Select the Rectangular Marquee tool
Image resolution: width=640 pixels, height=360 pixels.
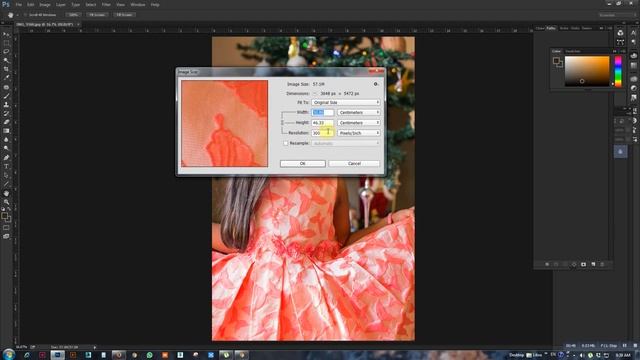click(x=6, y=43)
